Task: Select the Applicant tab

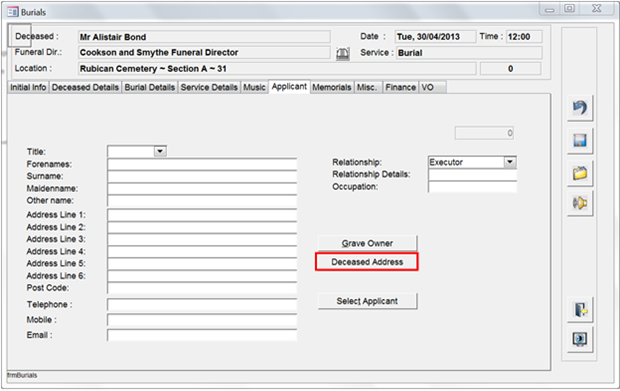Action: 289,87
